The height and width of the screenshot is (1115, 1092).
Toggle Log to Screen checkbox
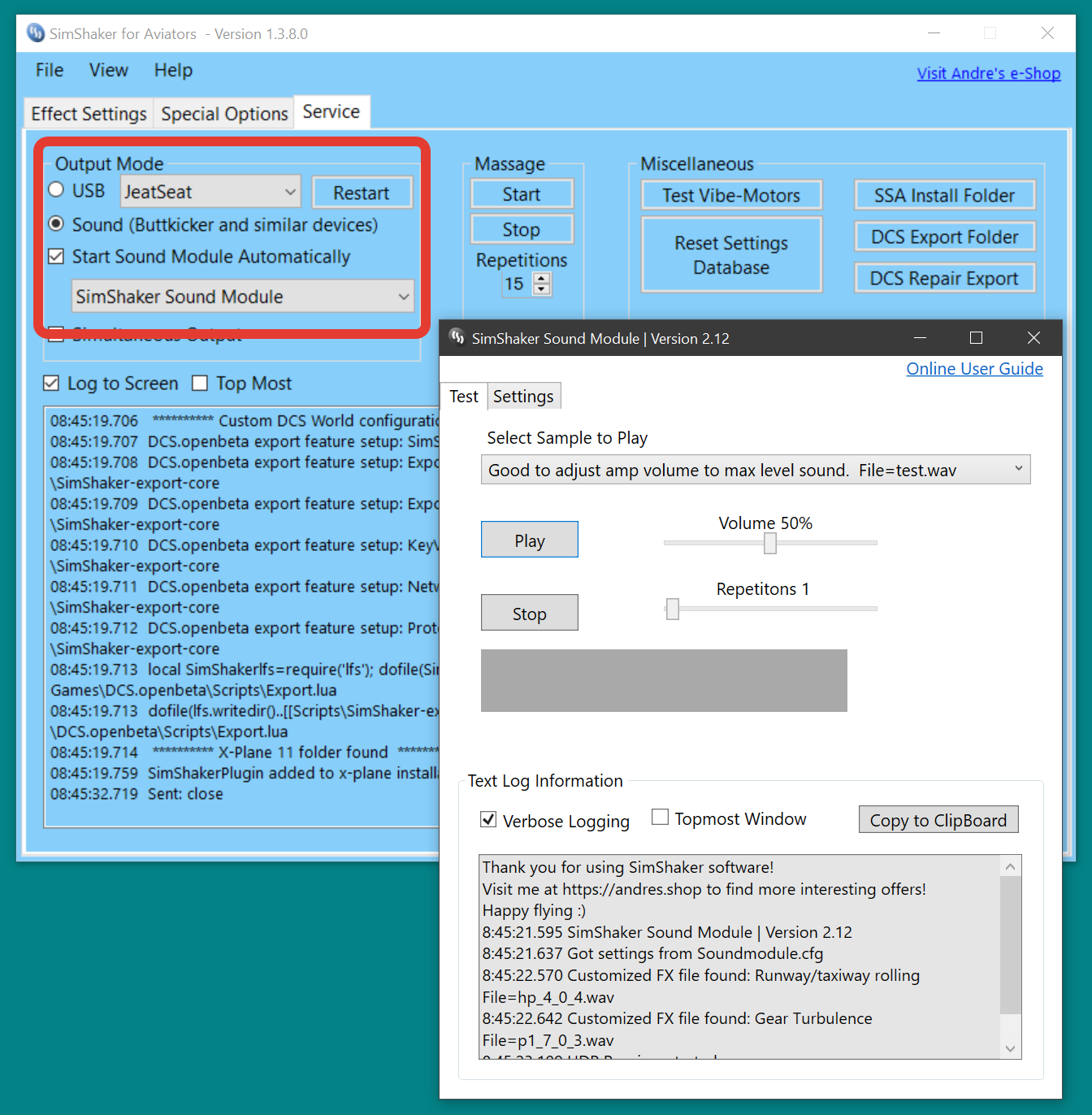click(x=51, y=384)
